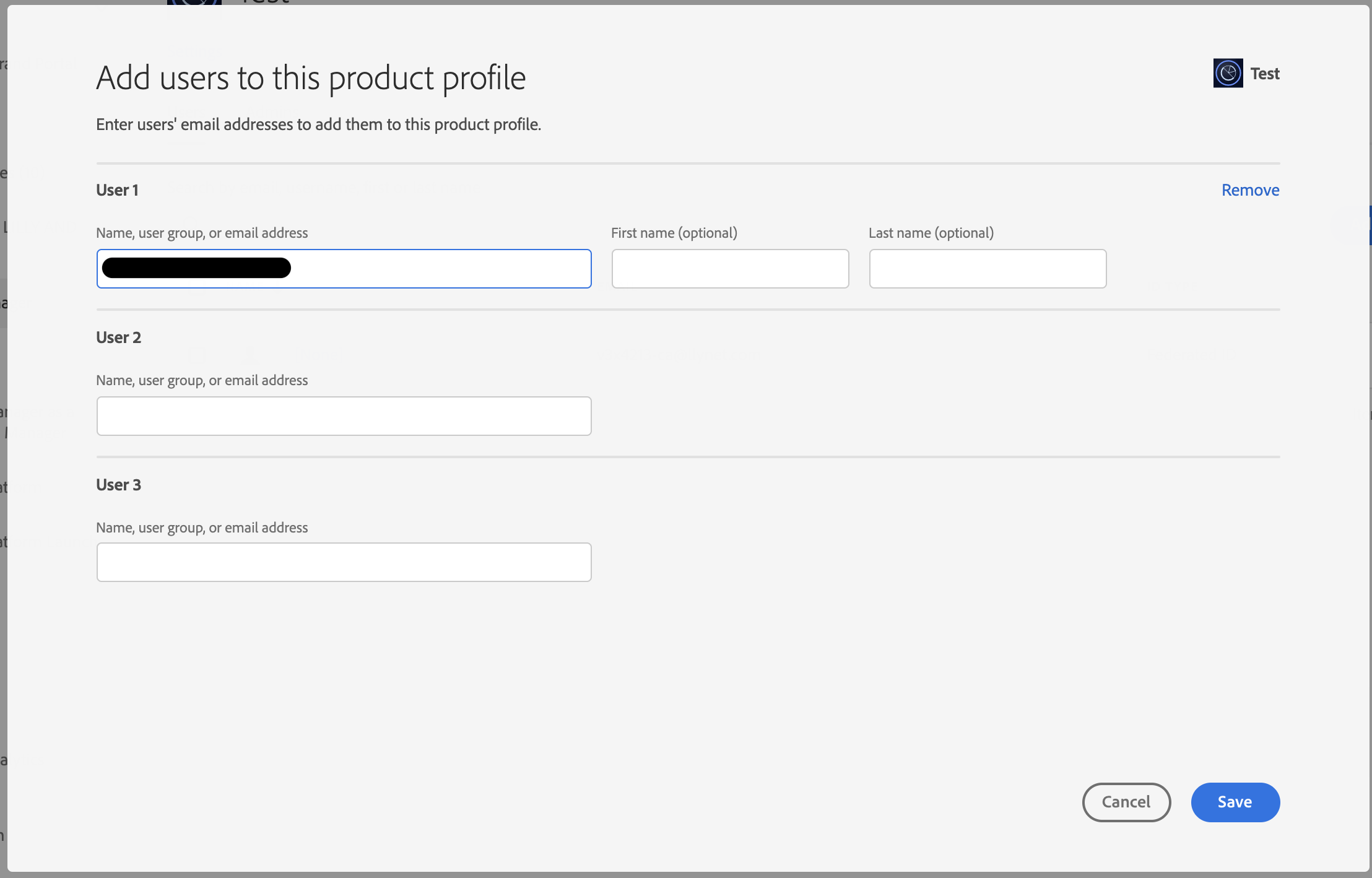Click the "First name (optional)" label
The height and width of the screenshot is (878, 1372).
pyautogui.click(x=674, y=233)
